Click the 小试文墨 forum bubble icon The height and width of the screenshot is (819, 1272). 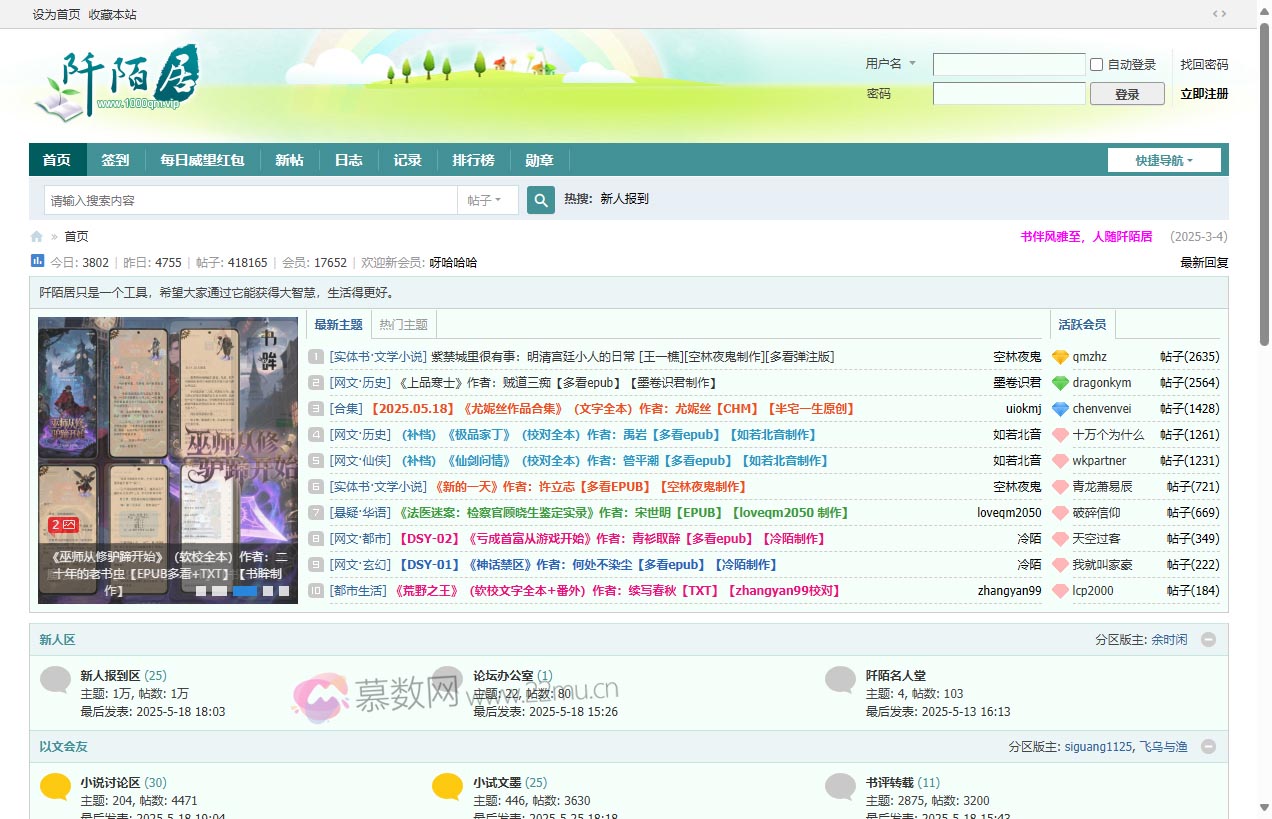447,787
